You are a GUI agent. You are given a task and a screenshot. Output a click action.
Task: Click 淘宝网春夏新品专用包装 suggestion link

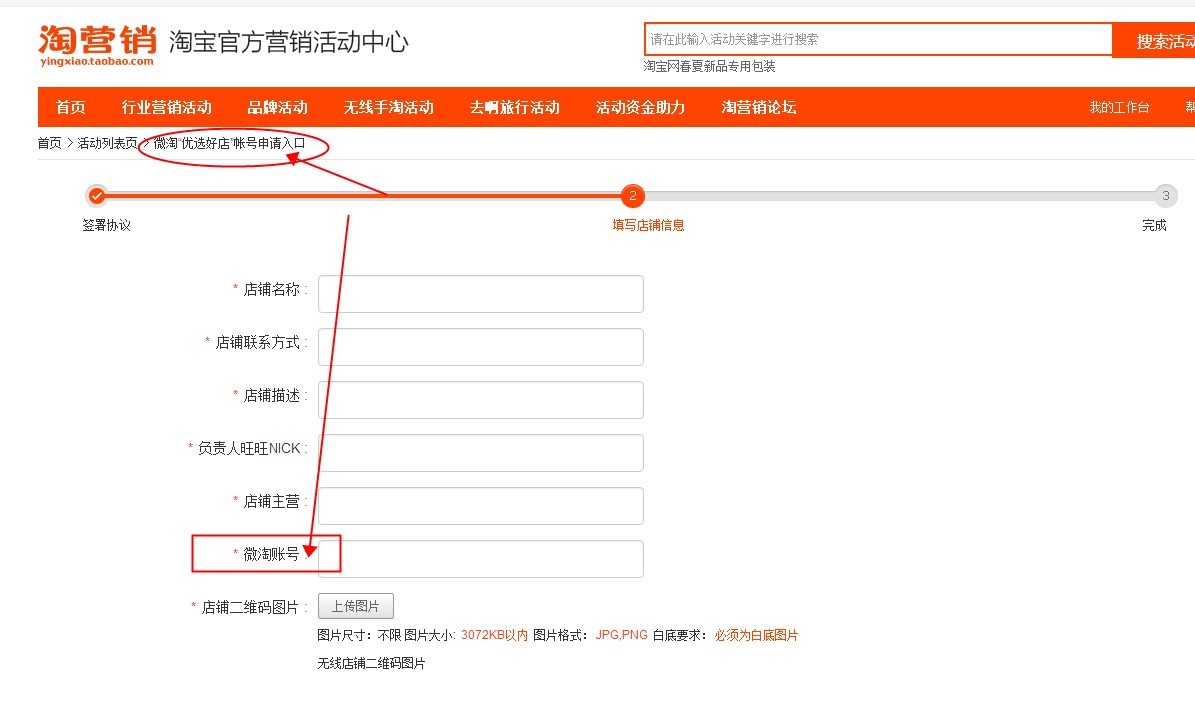[709, 66]
